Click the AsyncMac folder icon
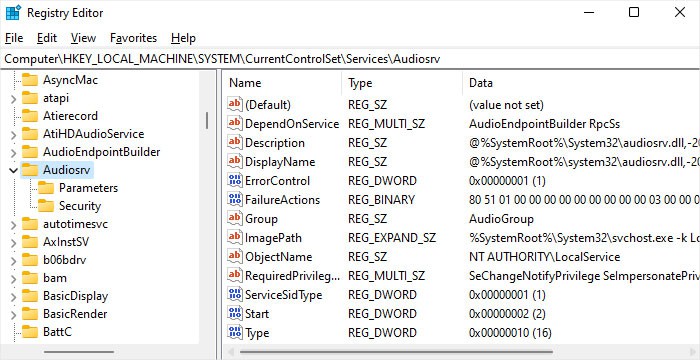Screen dimensions: 700x360 30,80
